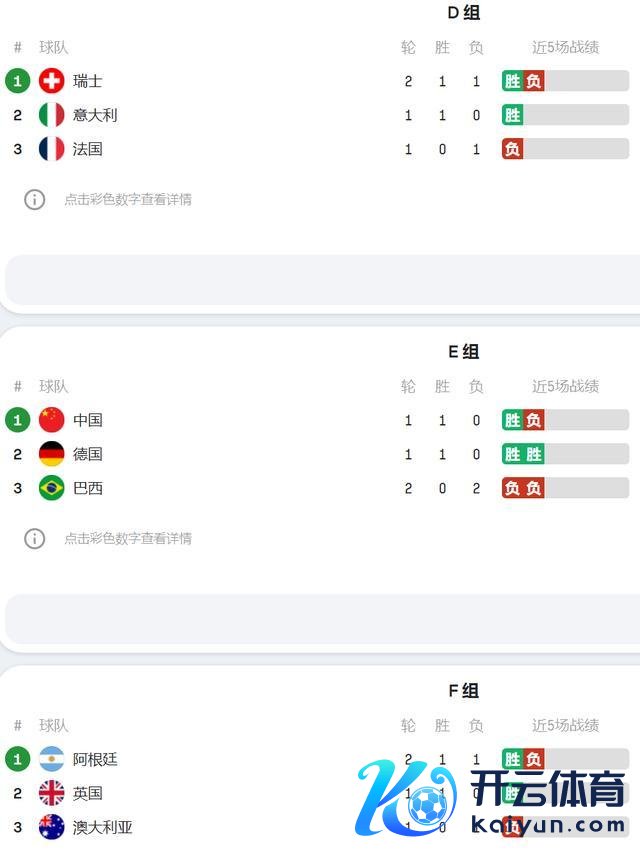This screenshot has width=640, height=858.
Task: Click first 负 badge in 巴西 row
Action: (x=513, y=488)
